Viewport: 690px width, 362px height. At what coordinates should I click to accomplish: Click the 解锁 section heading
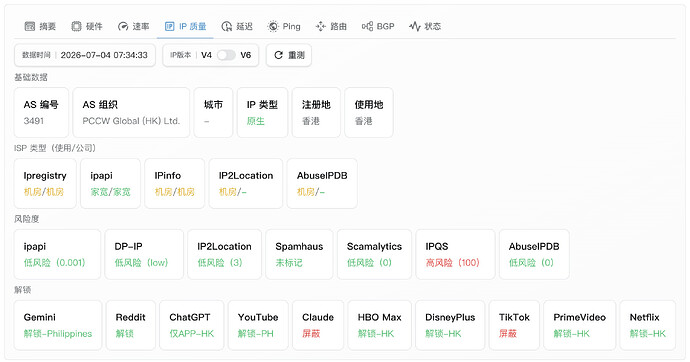click(x=22, y=290)
